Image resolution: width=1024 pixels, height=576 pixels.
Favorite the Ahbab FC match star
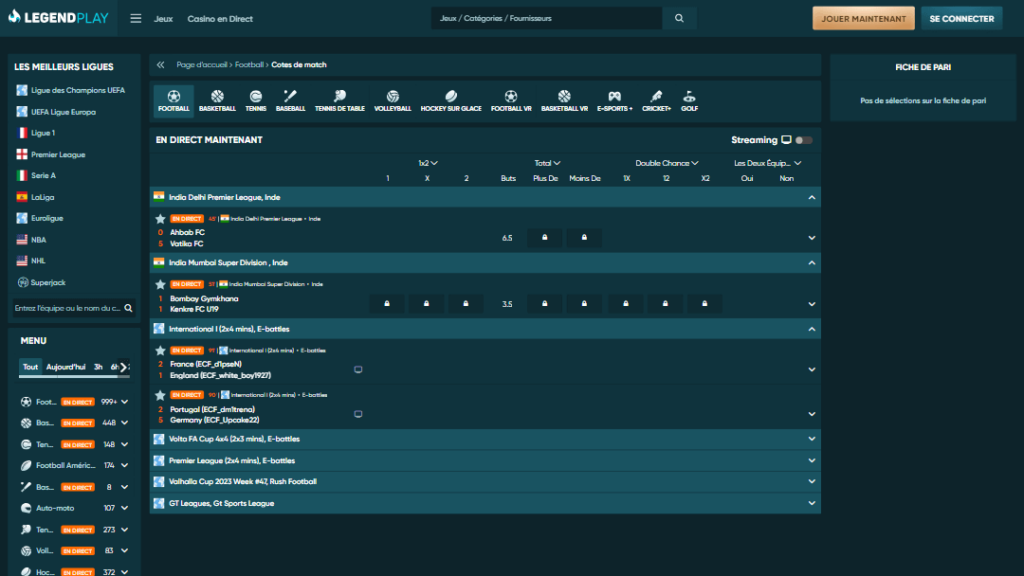[x=160, y=219]
